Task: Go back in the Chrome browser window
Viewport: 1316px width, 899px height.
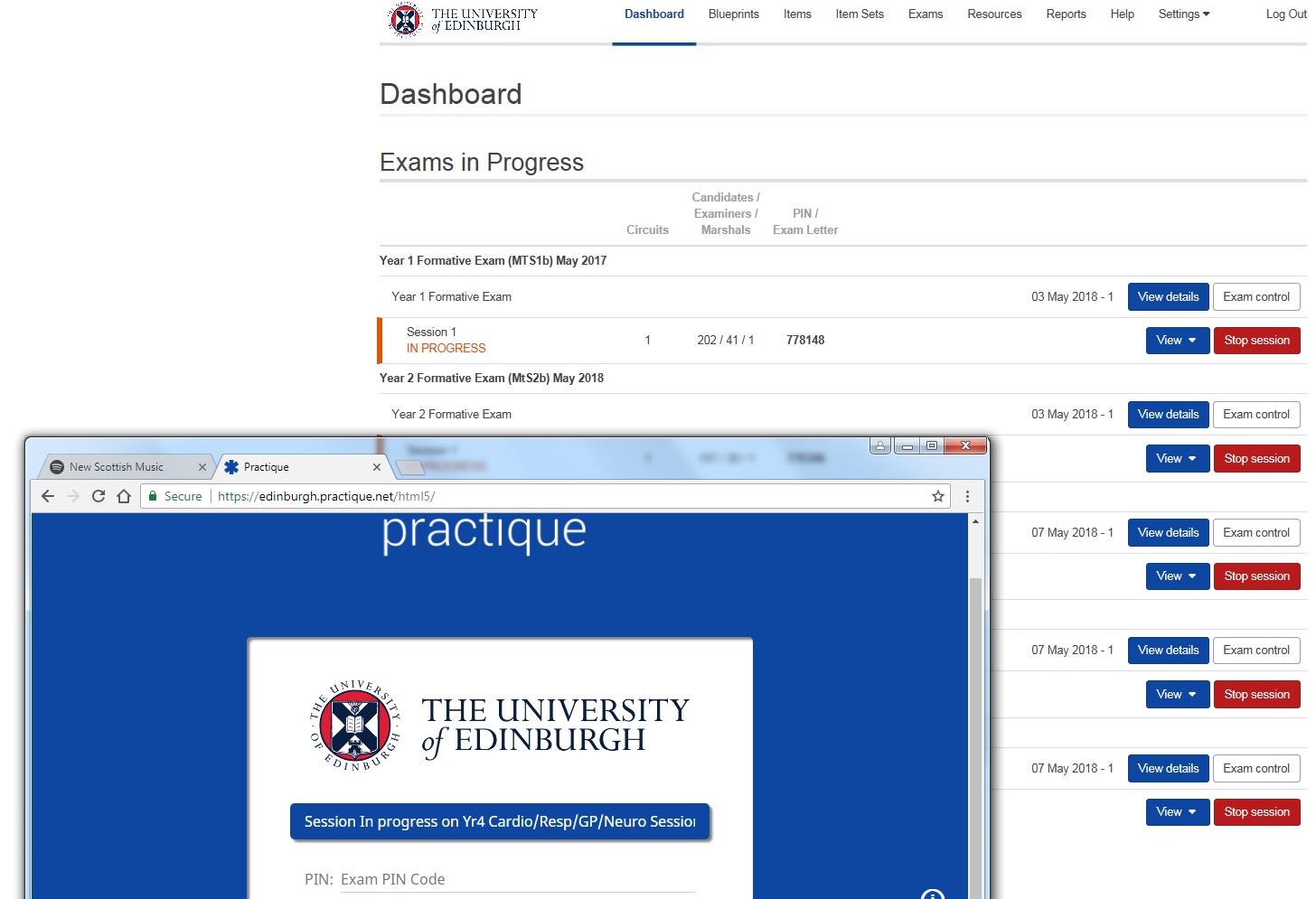Action: coord(48,496)
